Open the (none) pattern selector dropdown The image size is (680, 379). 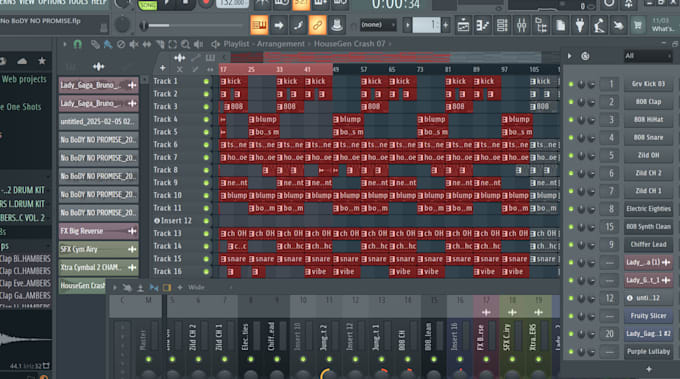tap(378, 25)
